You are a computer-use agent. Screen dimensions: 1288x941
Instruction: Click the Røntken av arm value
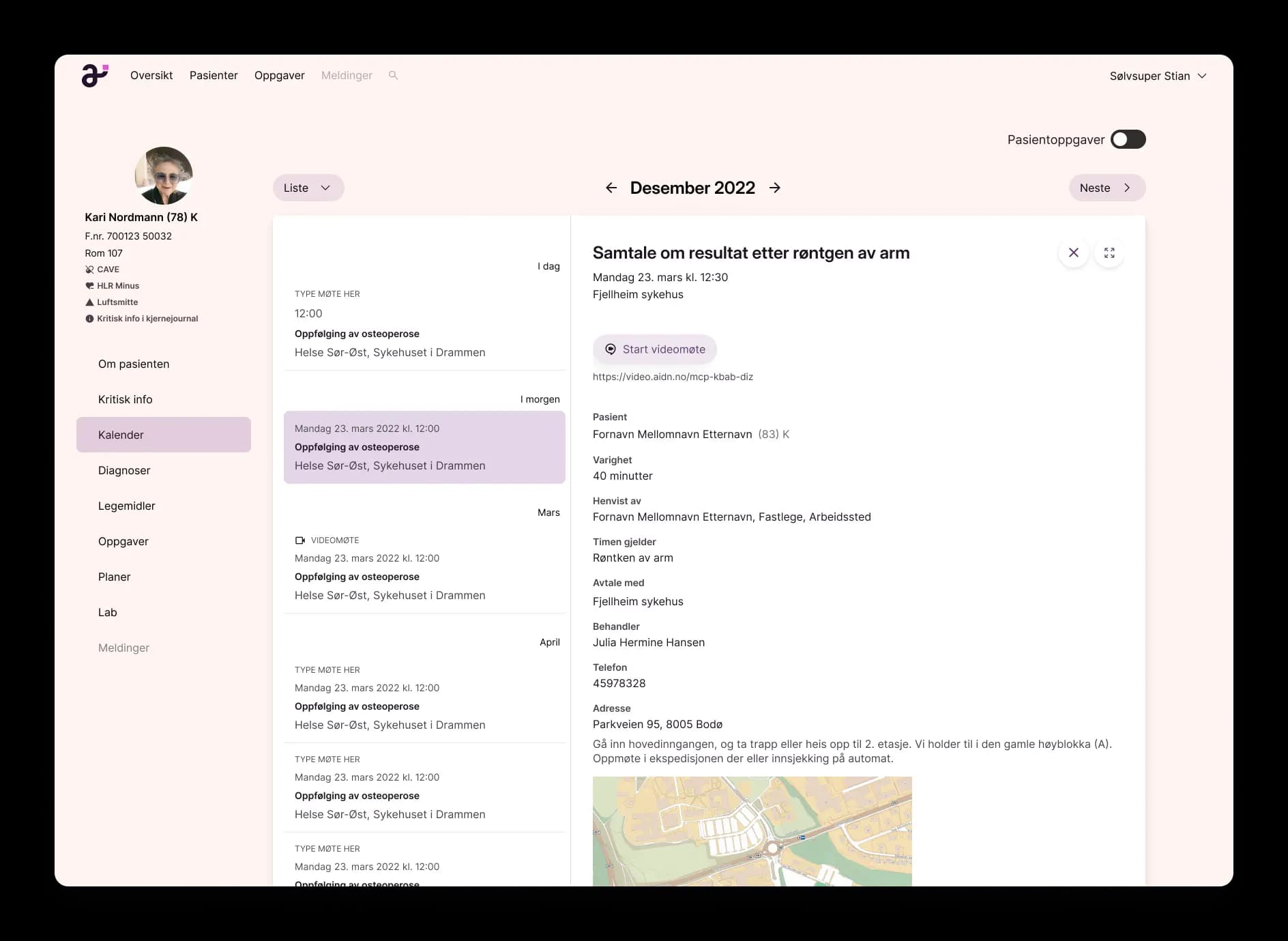tap(633, 558)
